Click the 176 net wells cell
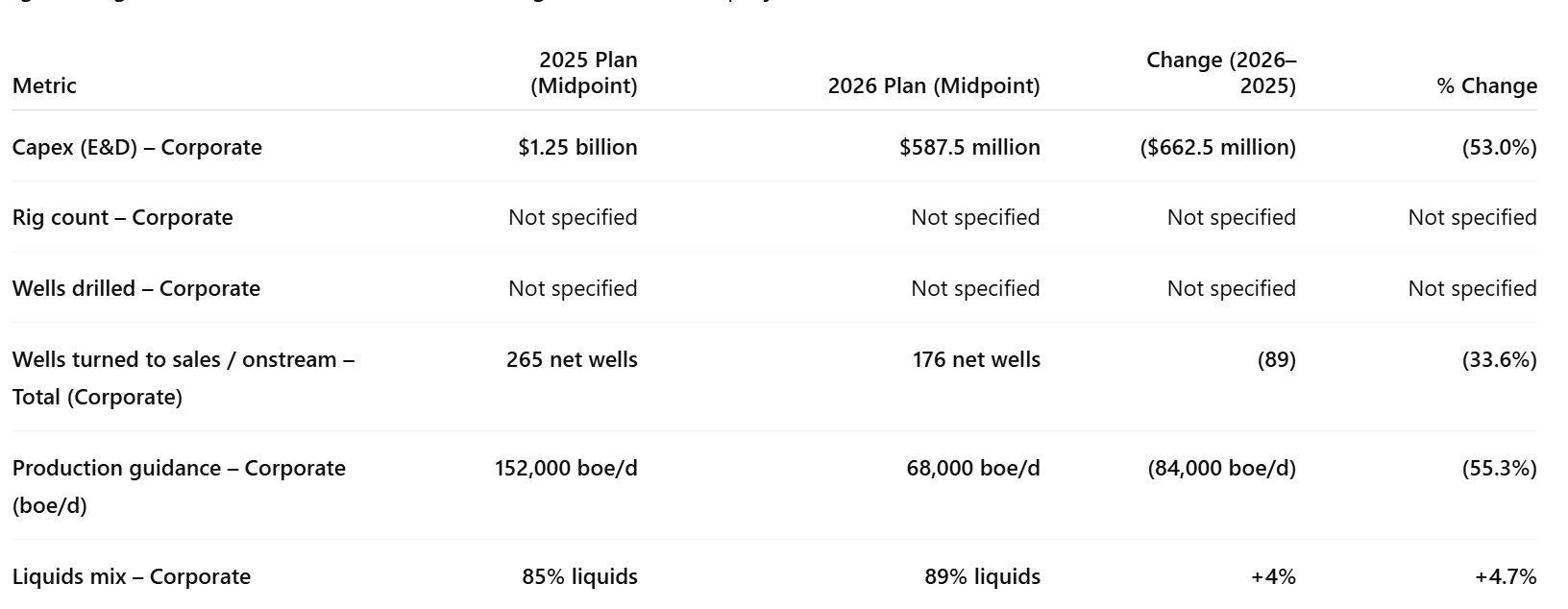 976,359
